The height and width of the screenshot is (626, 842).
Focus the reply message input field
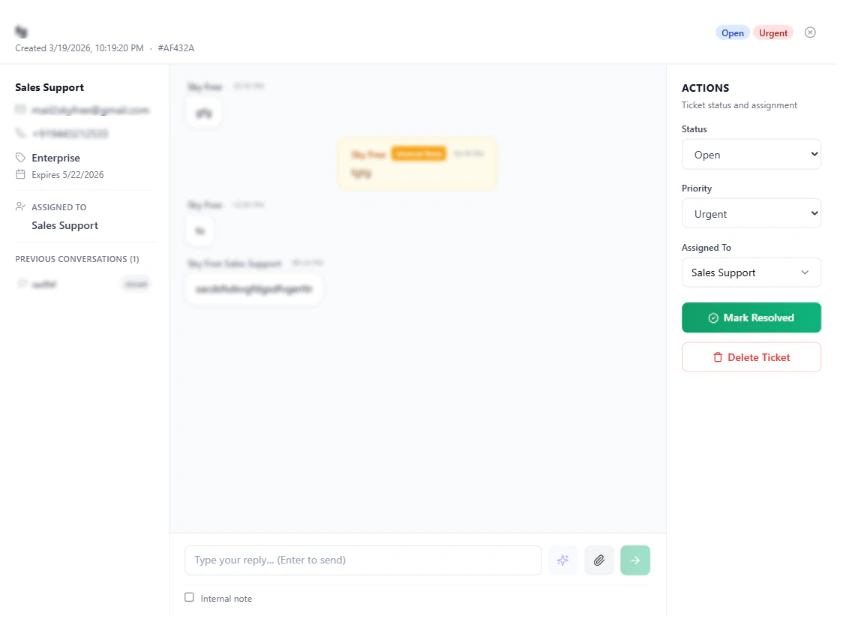363,560
